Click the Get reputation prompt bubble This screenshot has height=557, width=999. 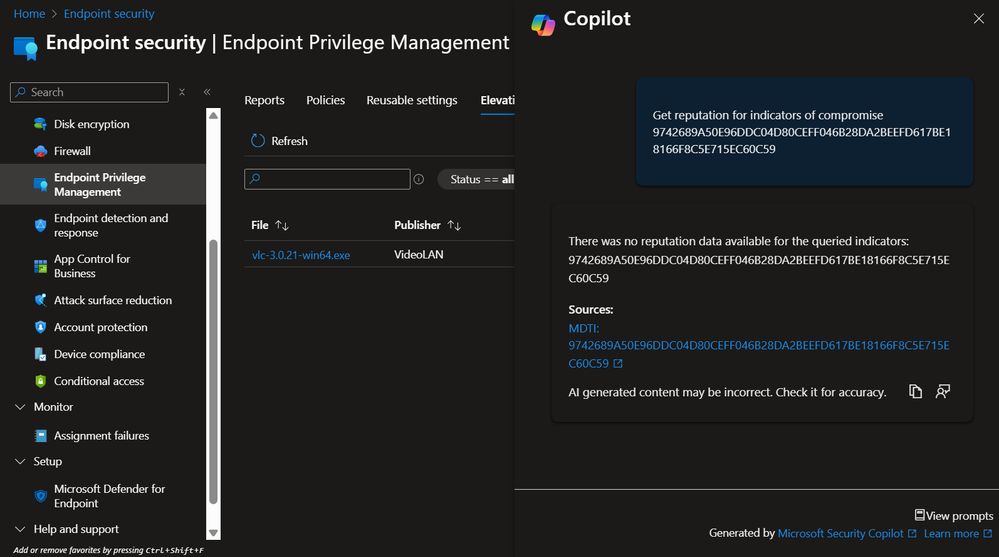804,132
